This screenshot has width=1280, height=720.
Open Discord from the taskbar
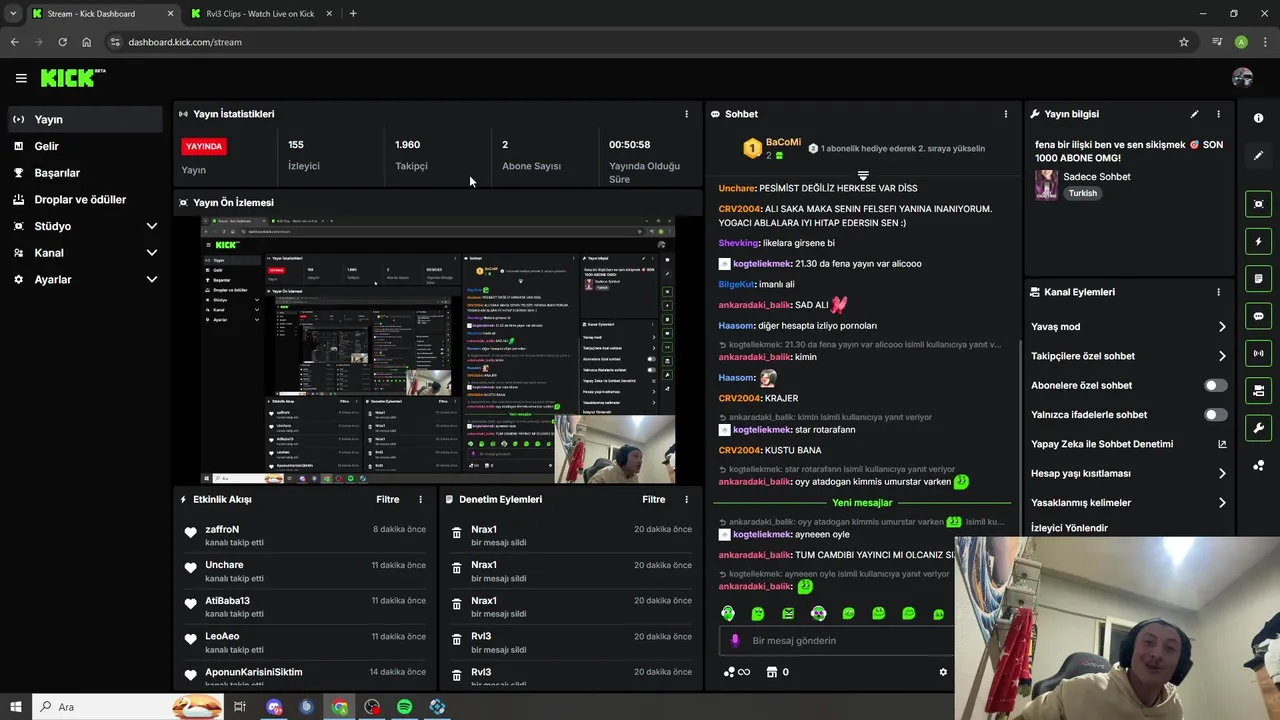tap(274, 707)
